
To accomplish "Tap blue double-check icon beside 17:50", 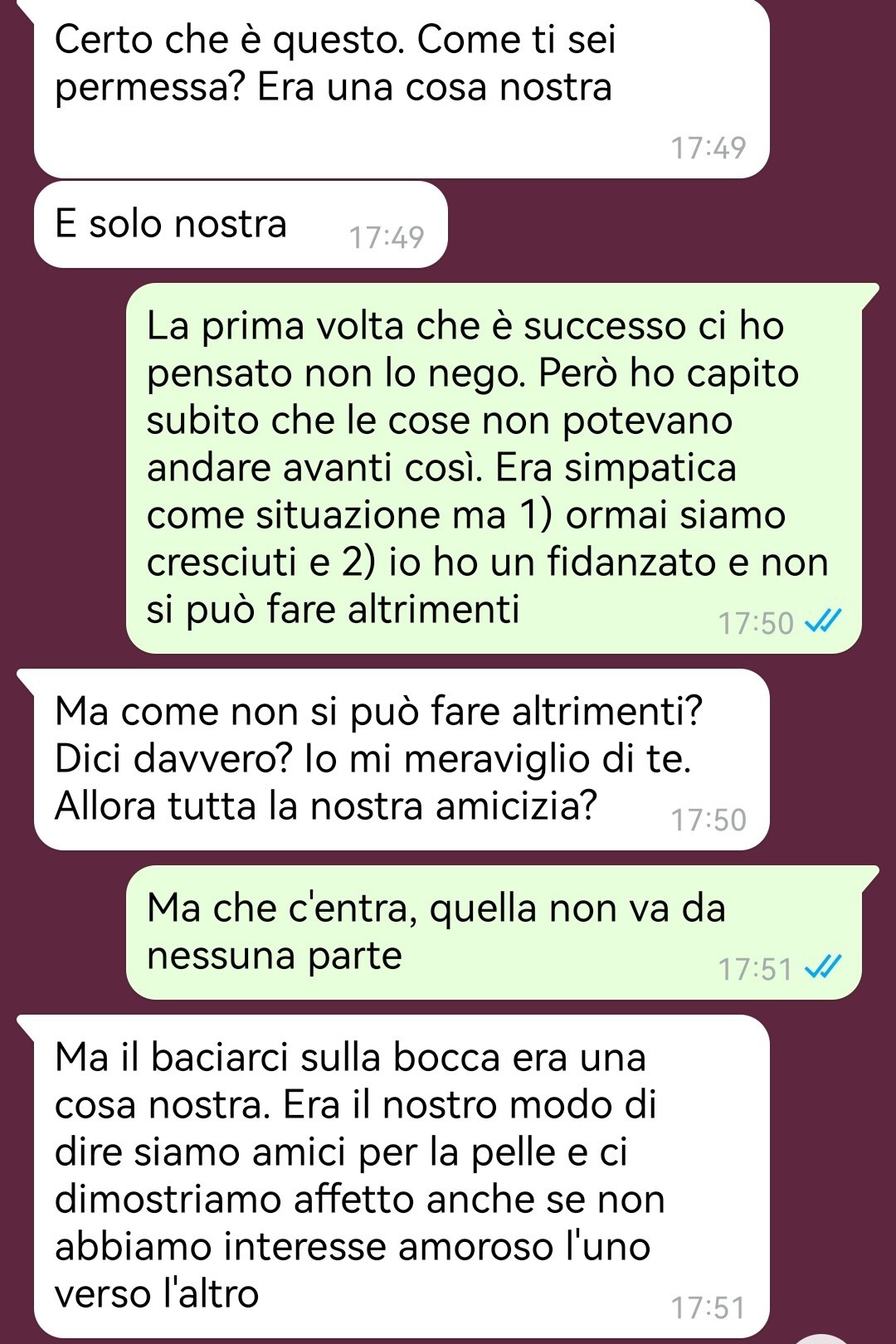I will [x=824, y=621].
